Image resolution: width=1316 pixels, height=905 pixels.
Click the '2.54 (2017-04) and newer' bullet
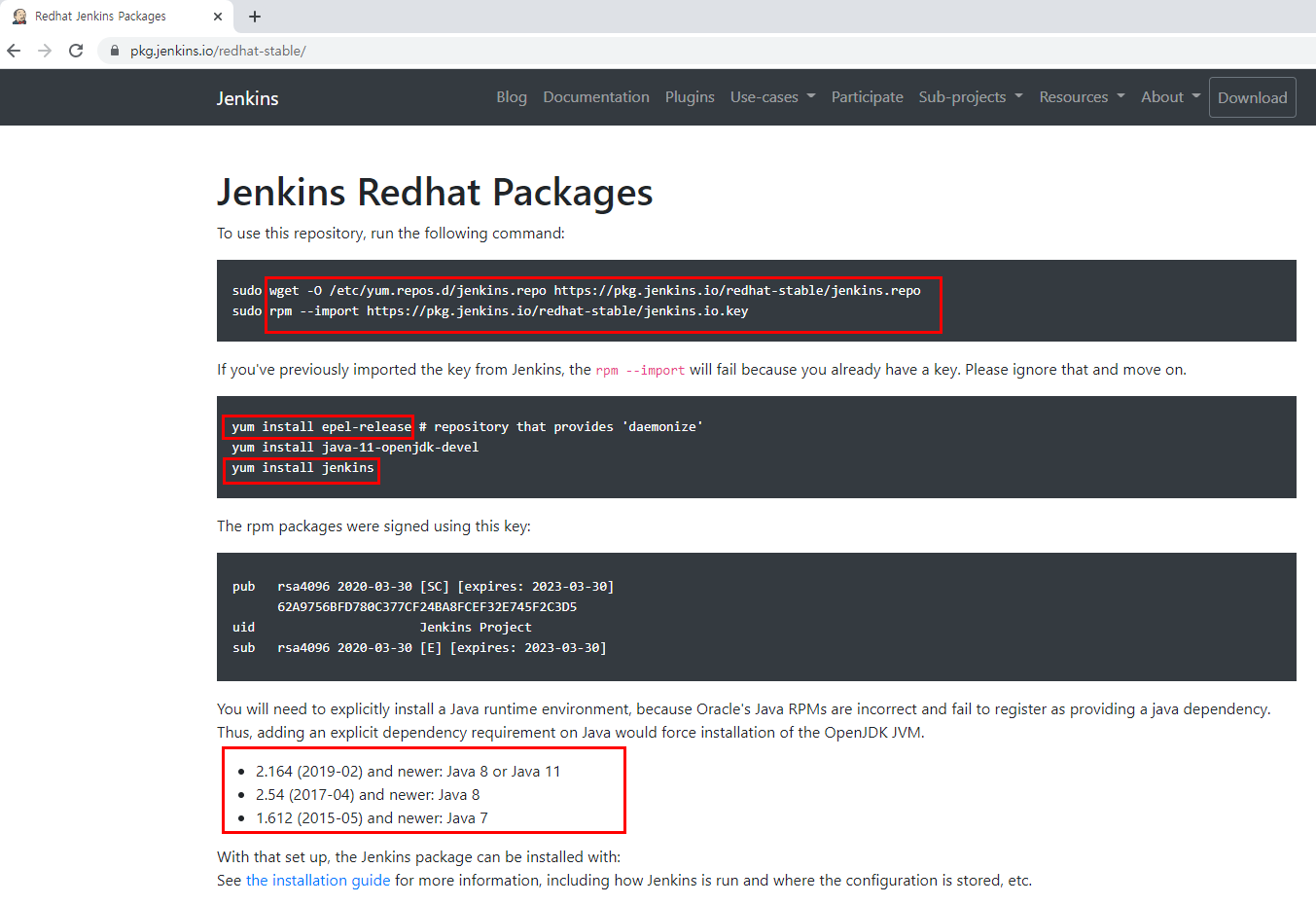(x=368, y=795)
